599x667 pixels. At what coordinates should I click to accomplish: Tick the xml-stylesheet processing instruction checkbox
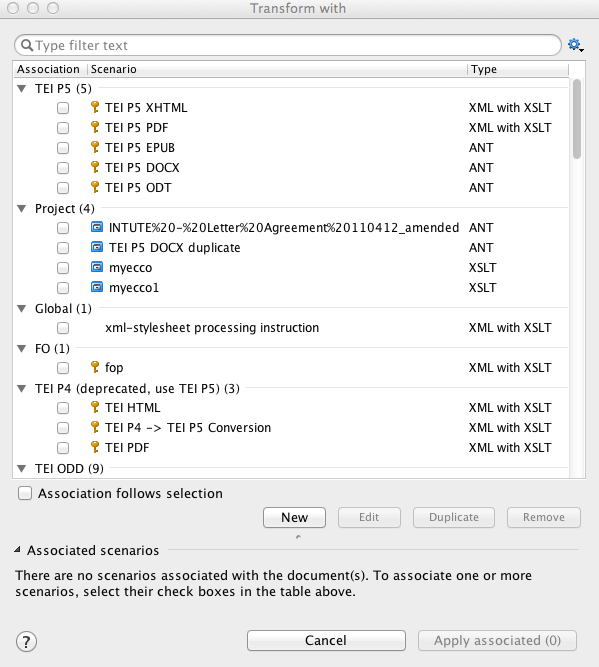click(63, 328)
